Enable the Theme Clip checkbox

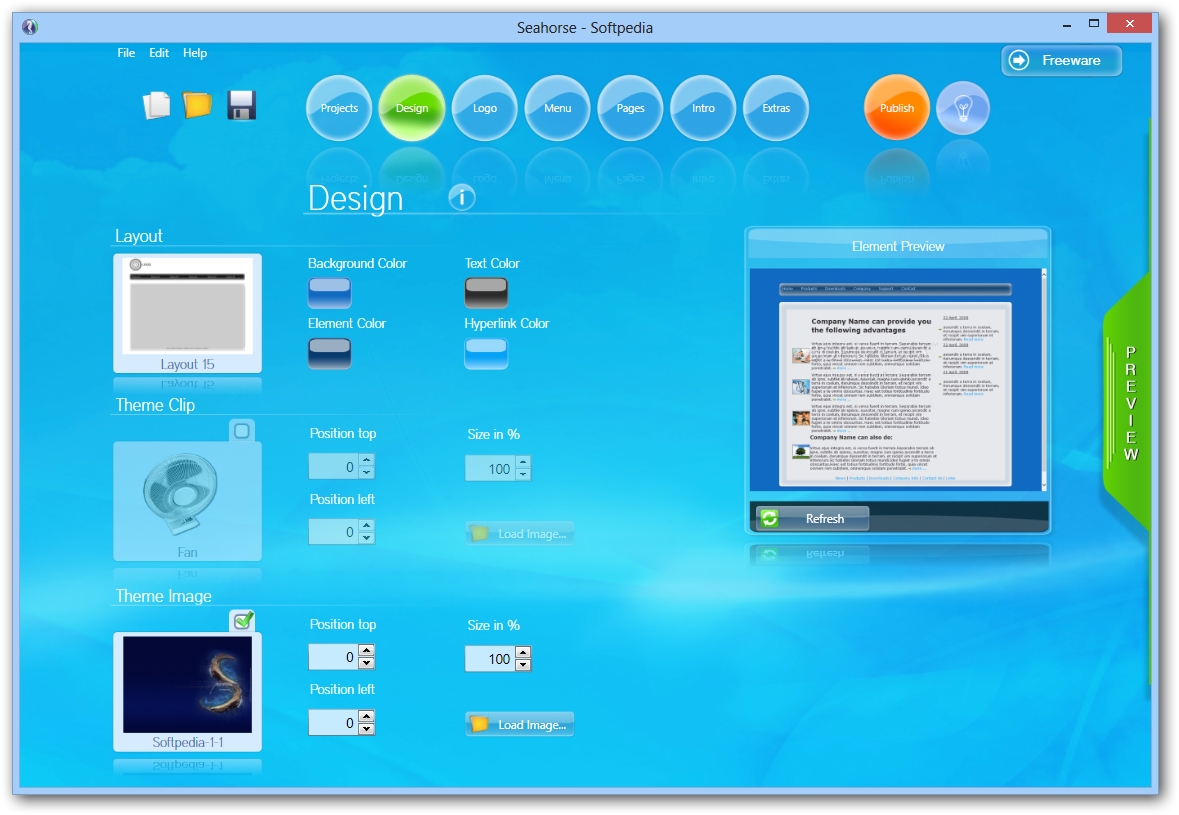241,431
